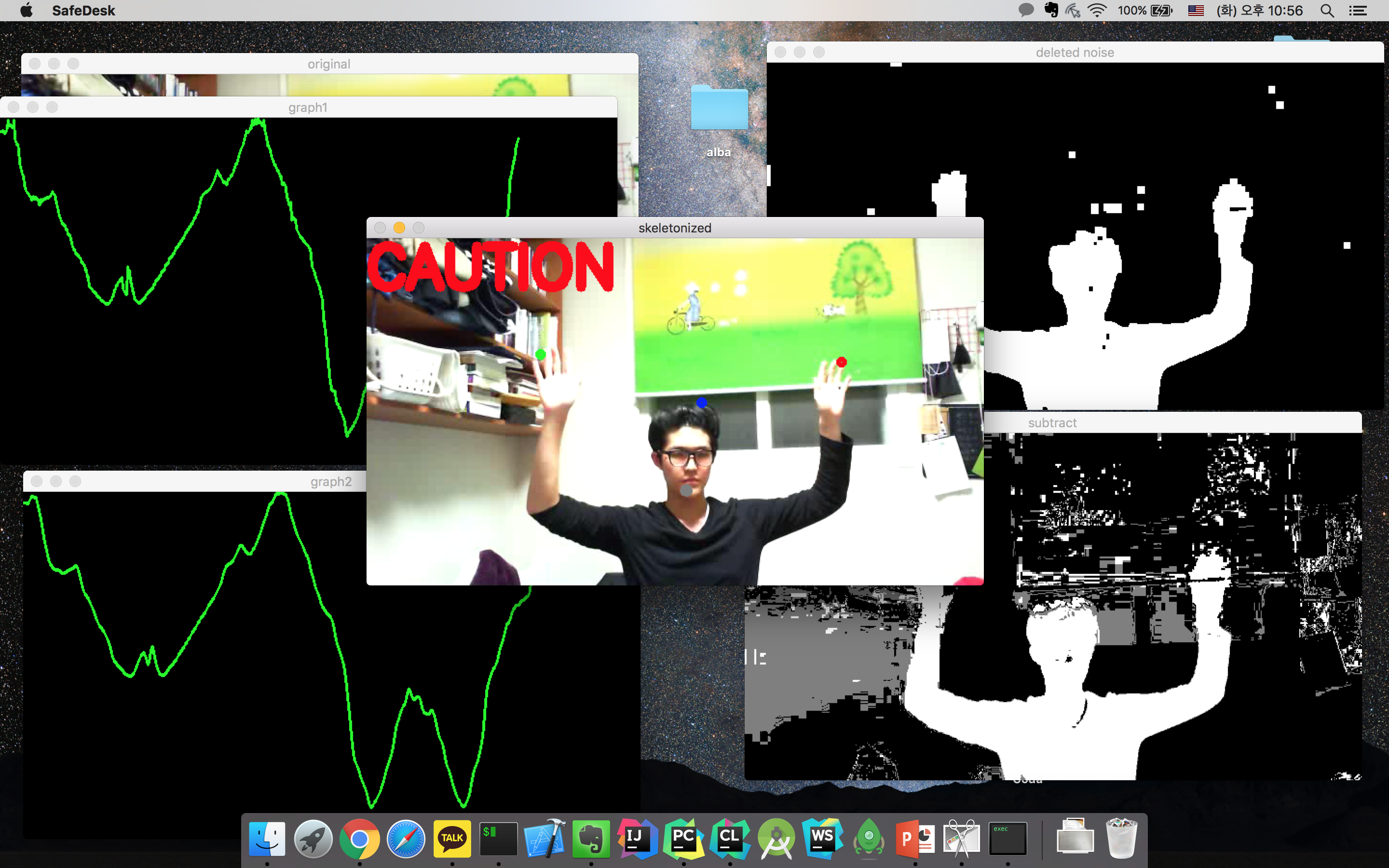The image size is (1389, 868).
Task: Open Notification Center list icon
Action: click(1358, 10)
